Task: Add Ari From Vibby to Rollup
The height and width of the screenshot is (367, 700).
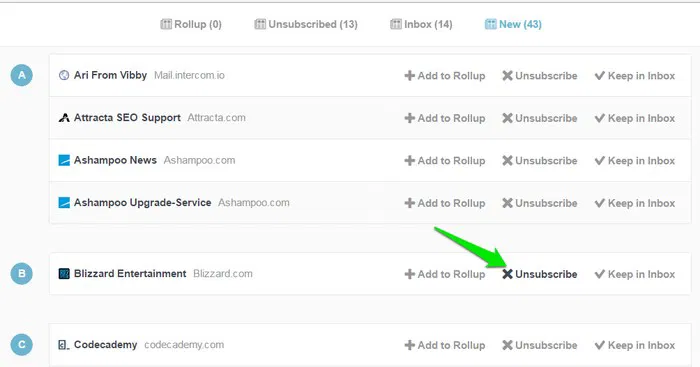Action: click(445, 76)
